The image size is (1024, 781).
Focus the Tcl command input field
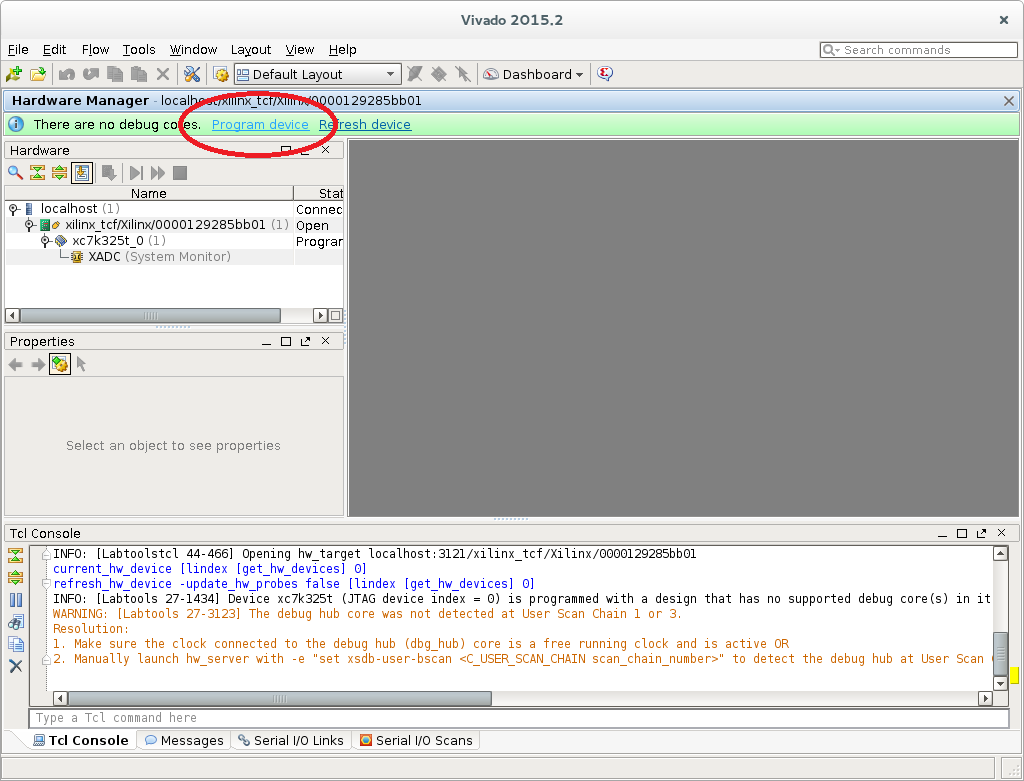(x=519, y=718)
